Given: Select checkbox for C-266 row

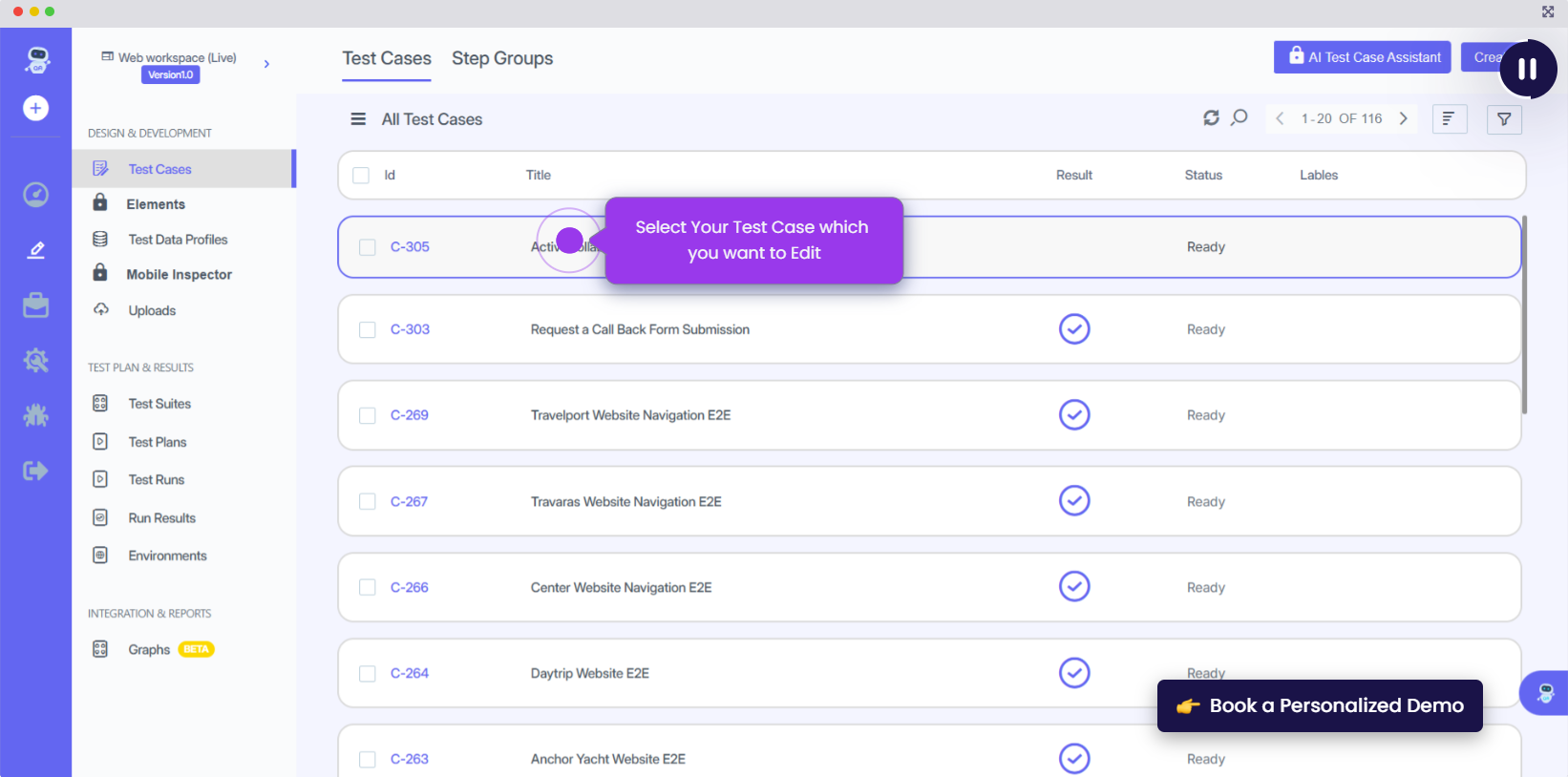Looking at the screenshot, I should coord(368,588).
